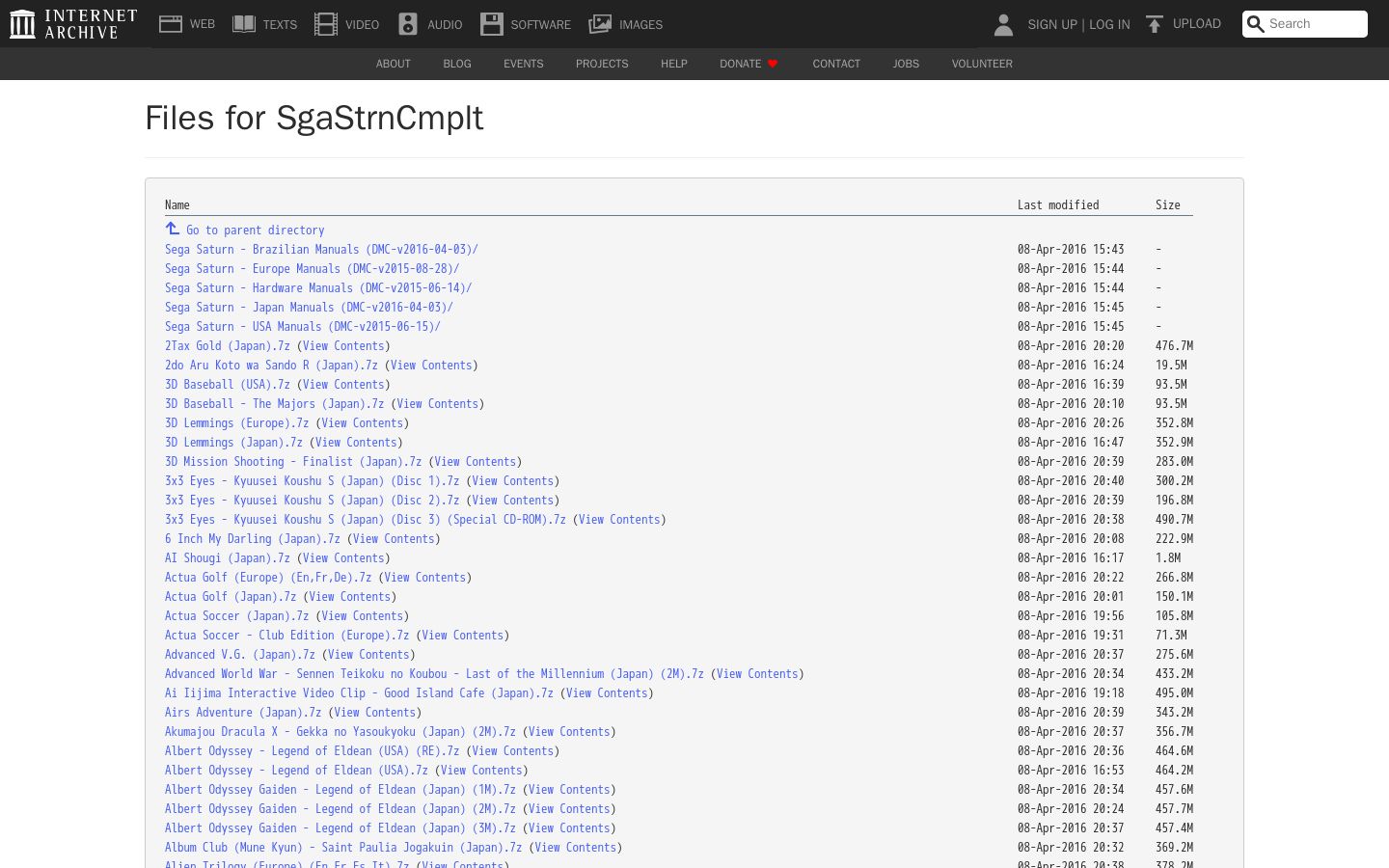Click the Images picture icon
The width and height of the screenshot is (1389, 868).
tap(600, 24)
